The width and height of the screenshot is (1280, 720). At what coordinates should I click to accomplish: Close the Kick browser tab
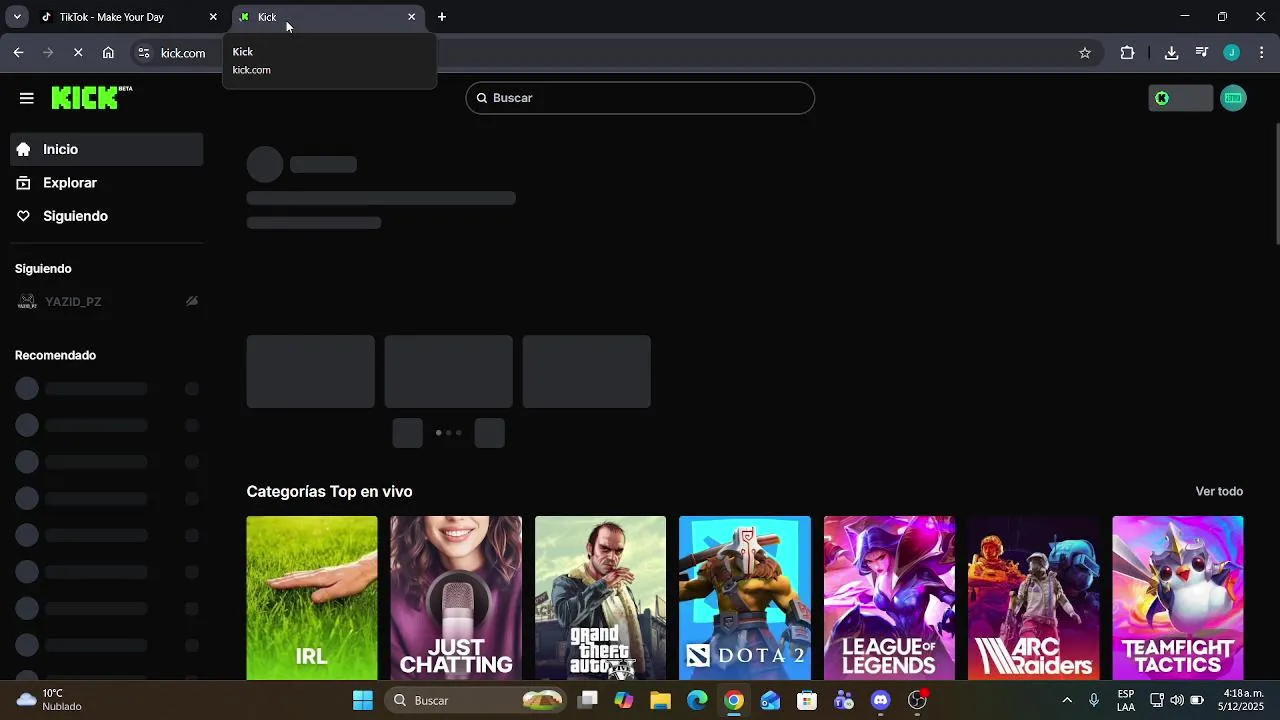coord(411,17)
